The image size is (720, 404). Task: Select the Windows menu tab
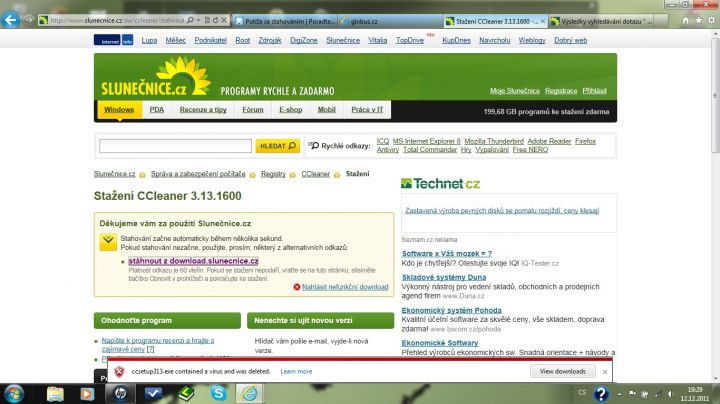tap(119, 110)
